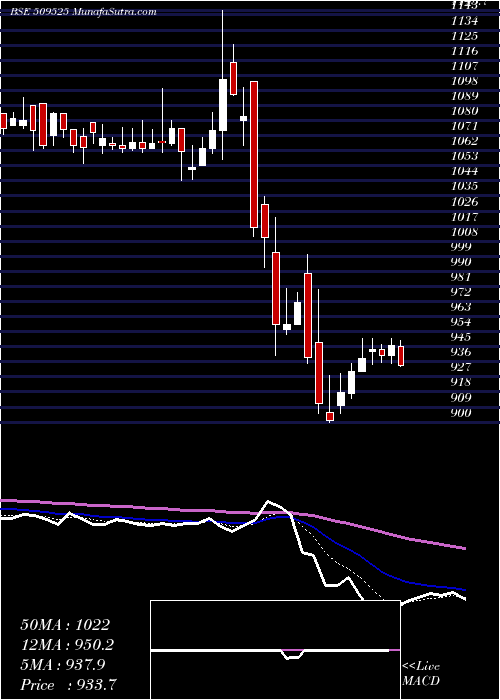Click the Price : 933.7 value
Image resolution: width=500 pixels, height=700 pixels.
(x=70, y=685)
